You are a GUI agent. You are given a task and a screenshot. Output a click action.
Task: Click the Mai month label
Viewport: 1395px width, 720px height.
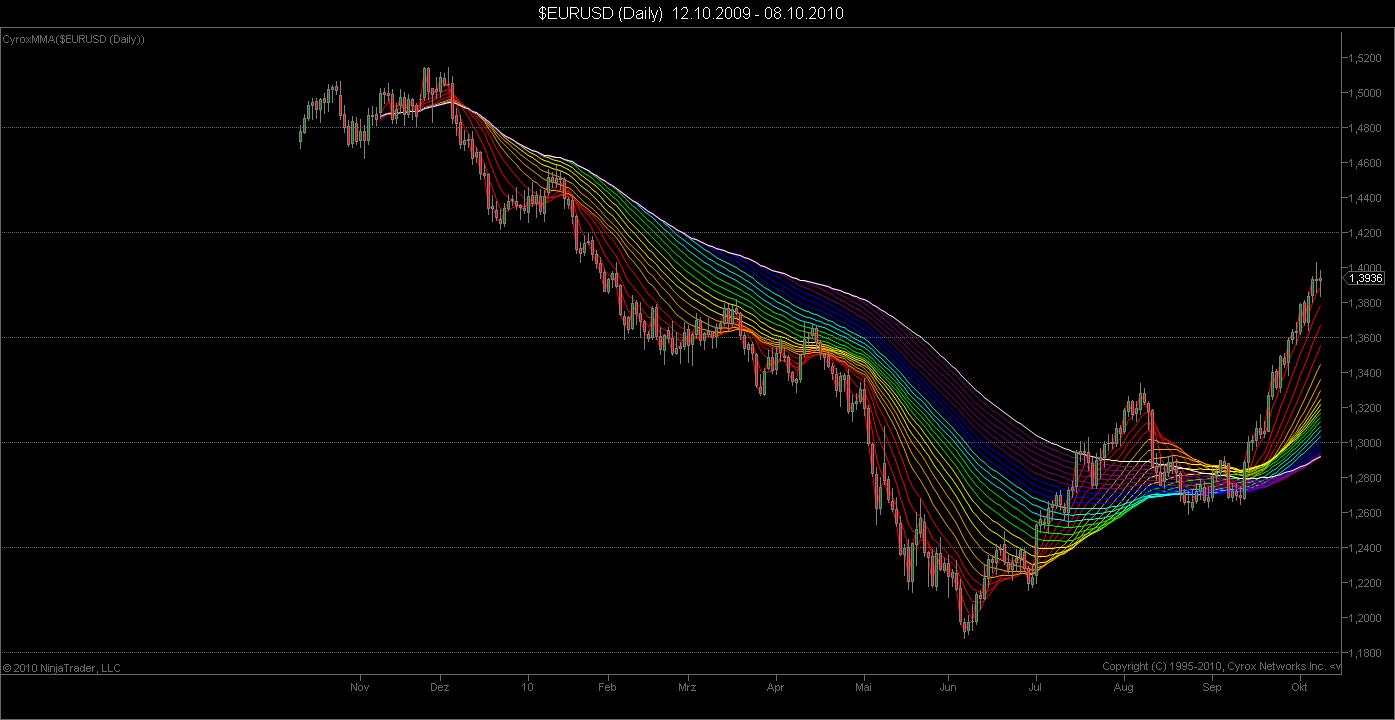pyautogui.click(x=864, y=688)
